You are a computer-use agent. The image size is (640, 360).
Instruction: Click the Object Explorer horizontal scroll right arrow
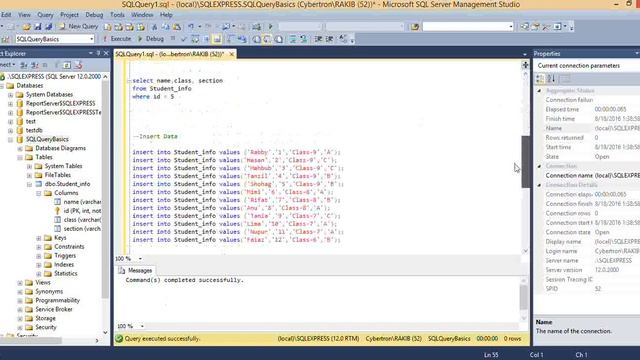coord(97,340)
